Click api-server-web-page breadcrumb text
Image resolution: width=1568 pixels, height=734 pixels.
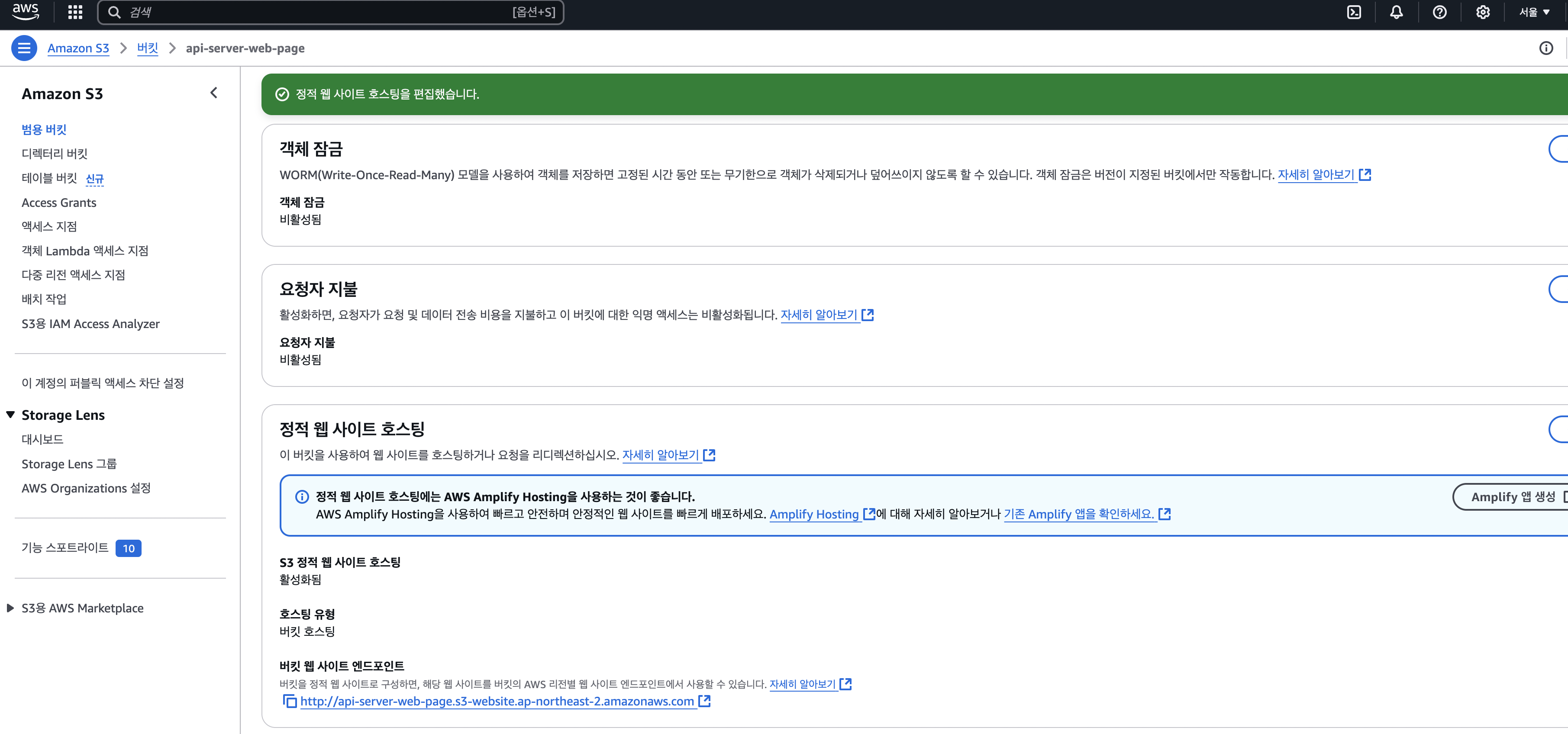tap(245, 48)
